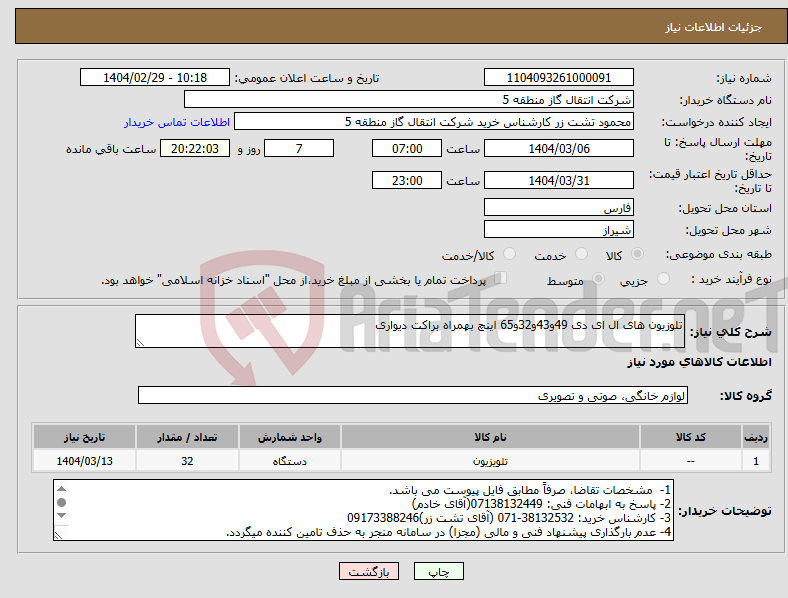Click the دستگاه unit cell

289,461
